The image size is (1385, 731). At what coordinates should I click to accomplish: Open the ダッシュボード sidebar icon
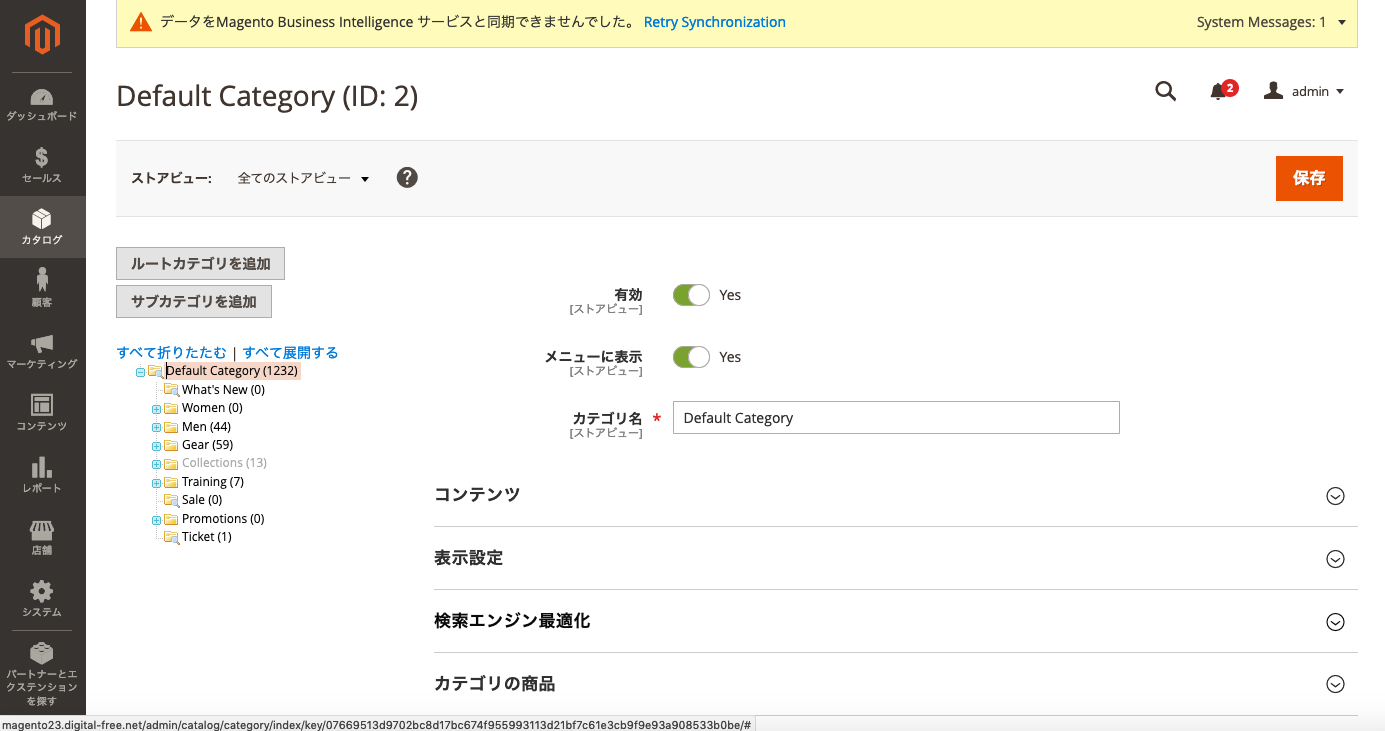42,98
